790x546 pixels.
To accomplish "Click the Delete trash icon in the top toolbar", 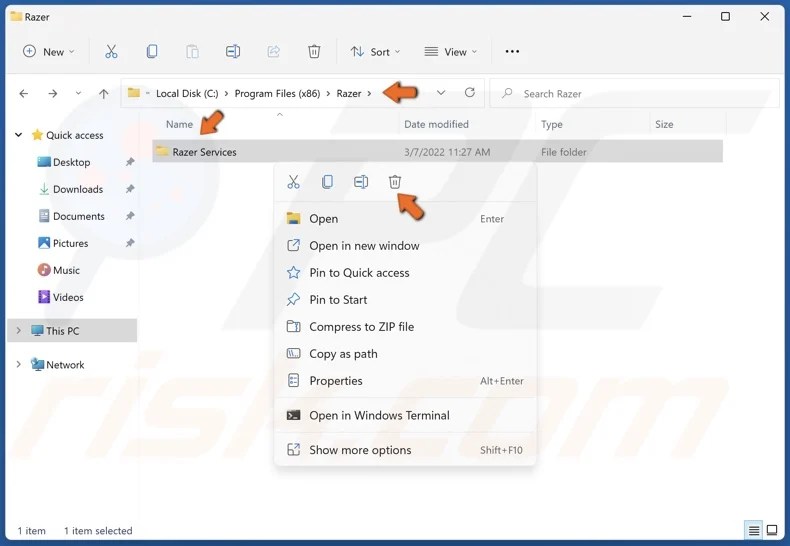I will pyautogui.click(x=314, y=51).
